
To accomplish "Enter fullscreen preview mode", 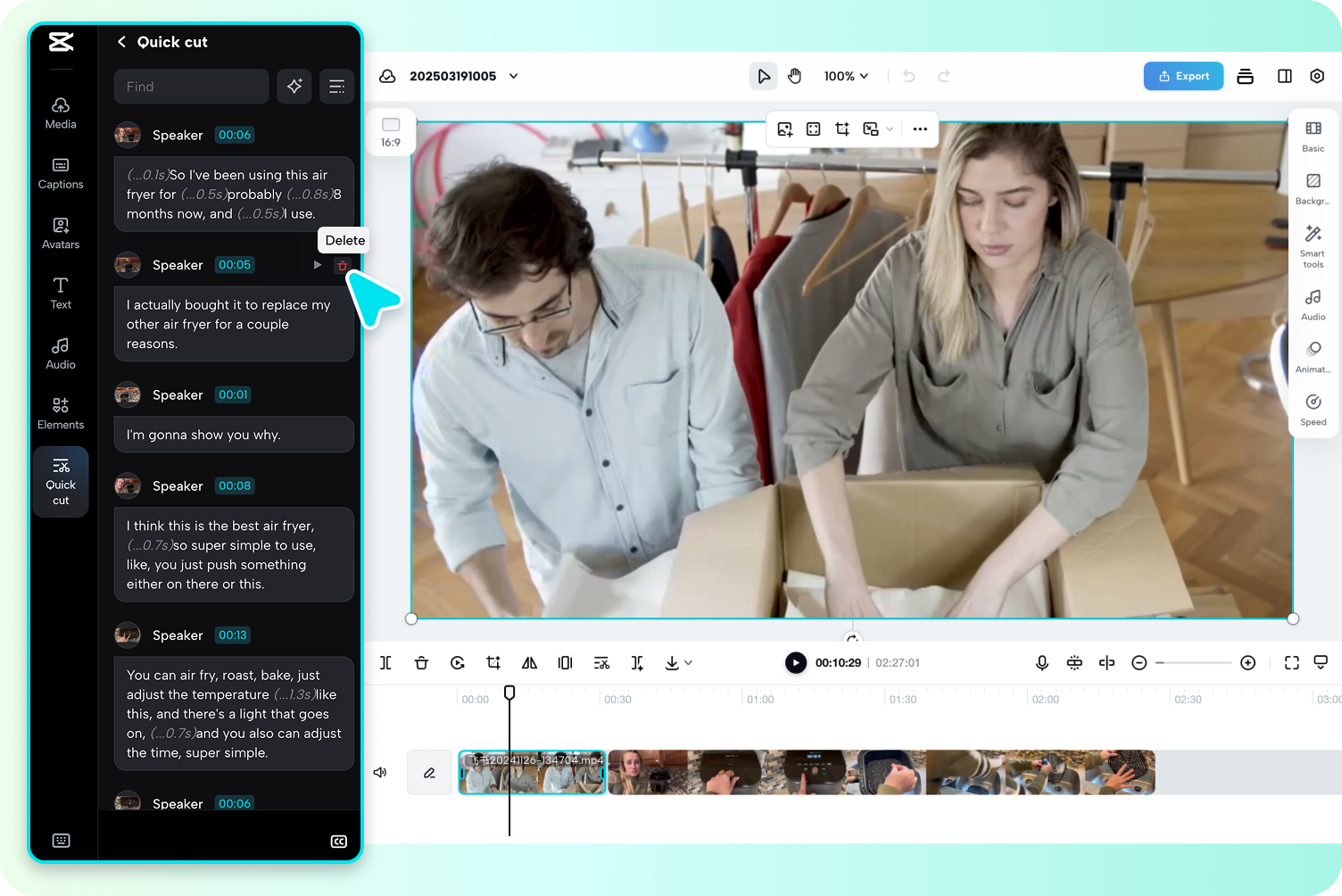I will click(x=1291, y=663).
